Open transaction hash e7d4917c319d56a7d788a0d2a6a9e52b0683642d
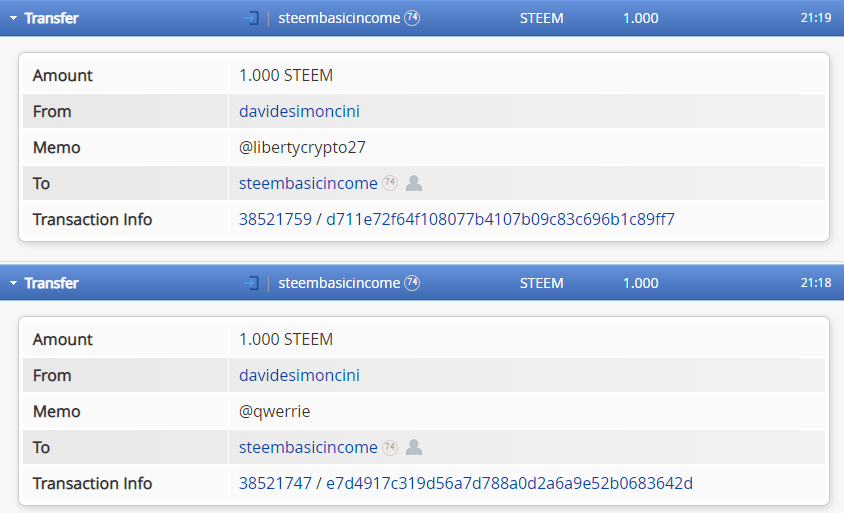Screen dimensions: 844x513 click(509, 483)
